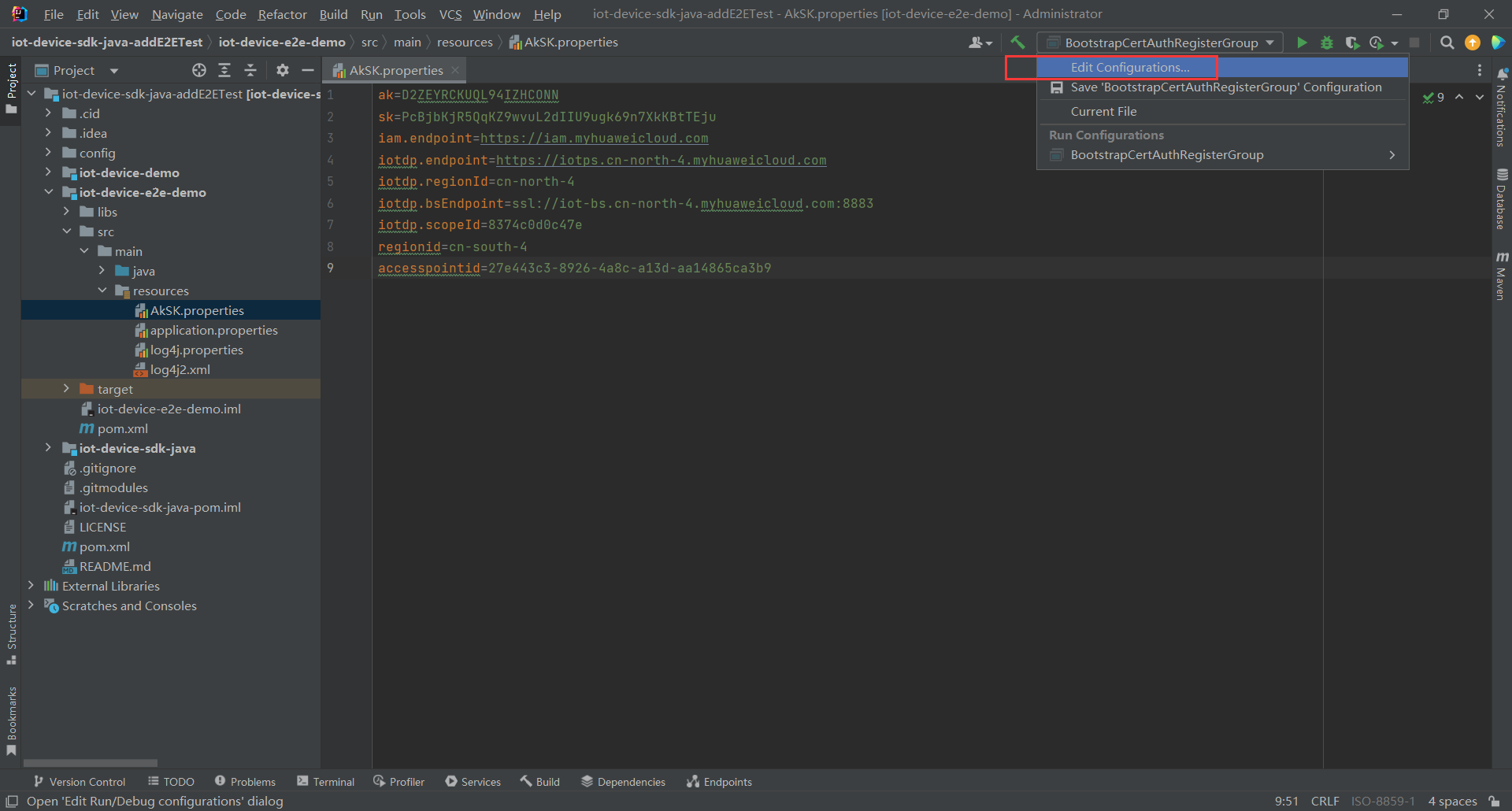The height and width of the screenshot is (811, 1512).
Task: Click the inspections widget showing 9
Action: click(1433, 97)
